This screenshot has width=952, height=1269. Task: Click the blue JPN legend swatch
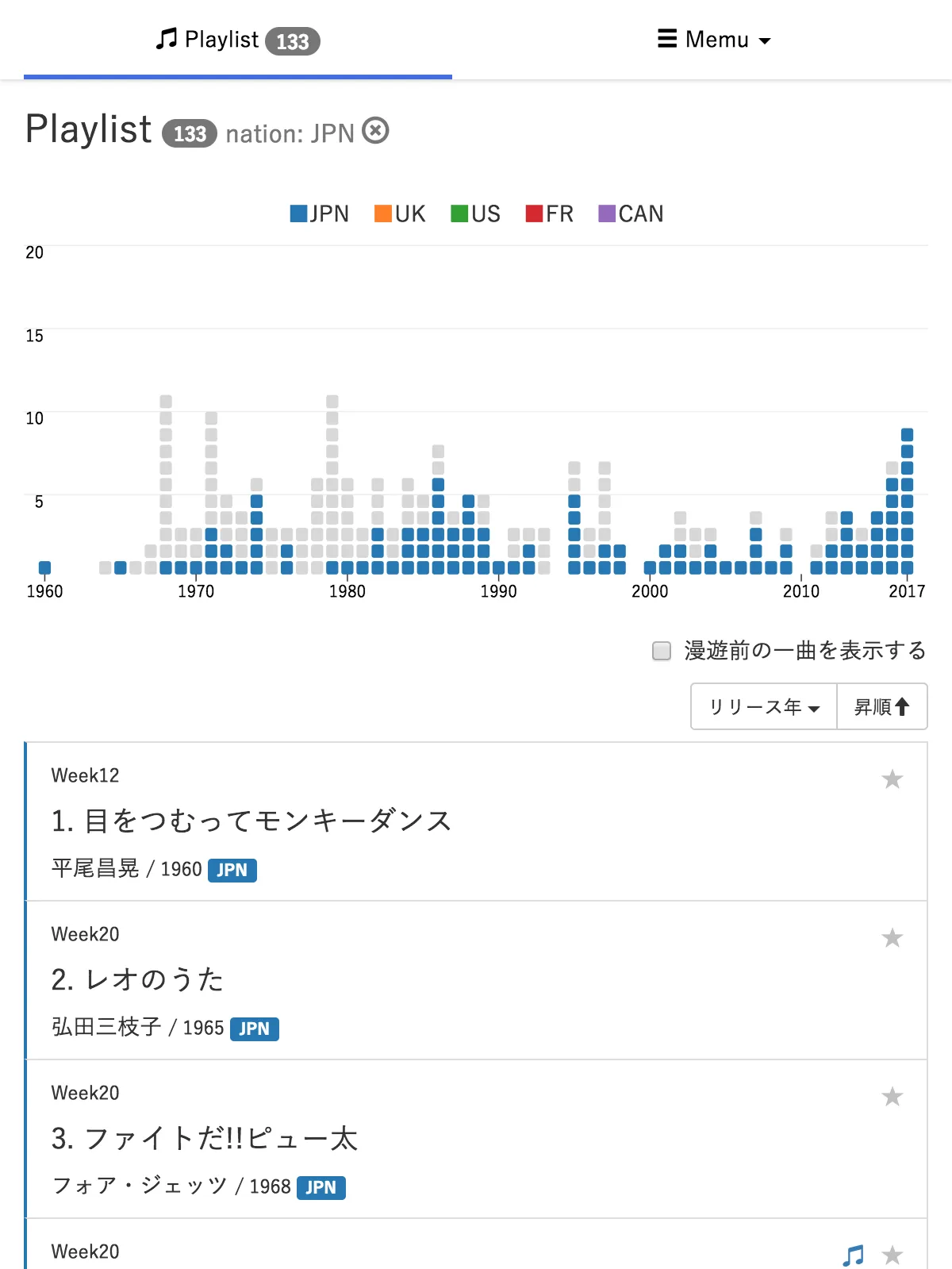click(298, 213)
